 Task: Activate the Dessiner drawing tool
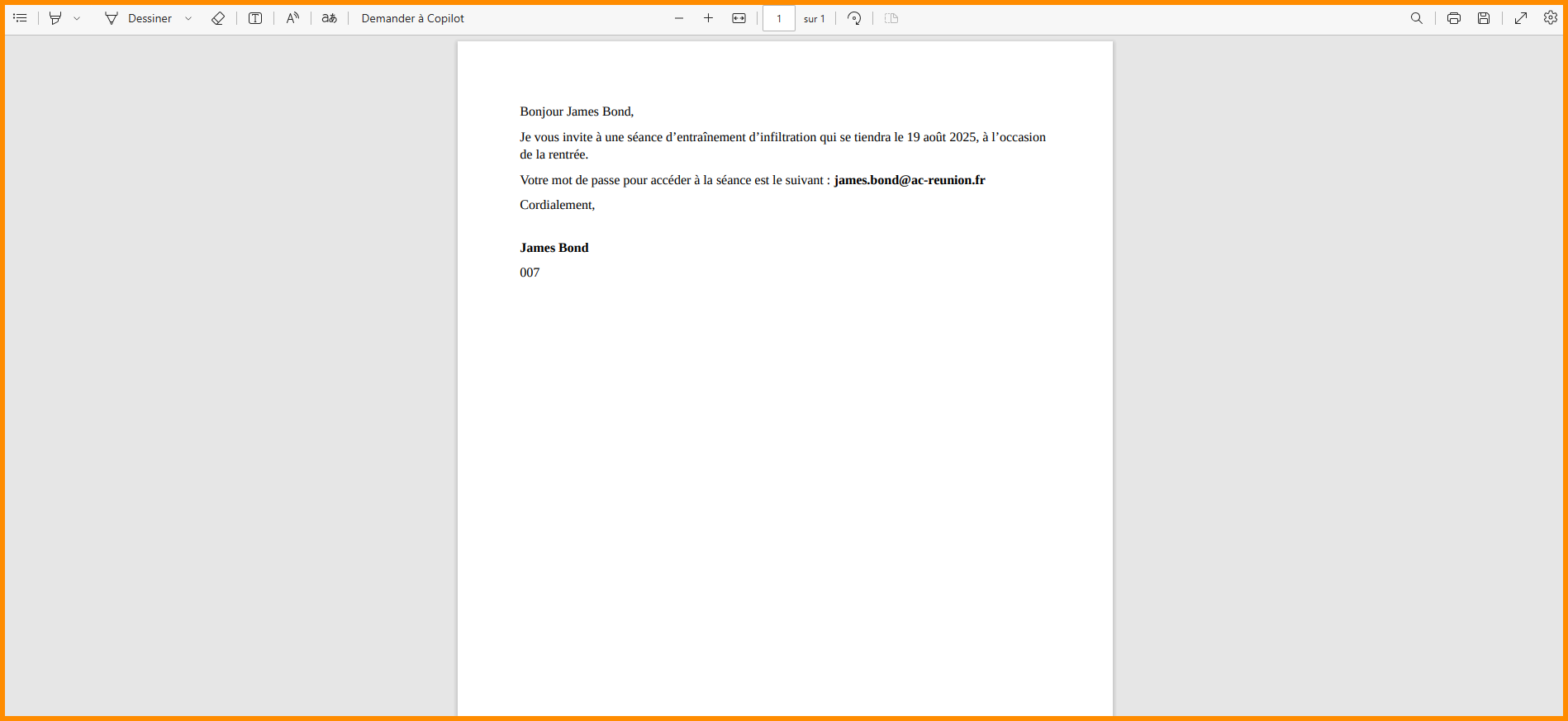pyautogui.click(x=139, y=18)
